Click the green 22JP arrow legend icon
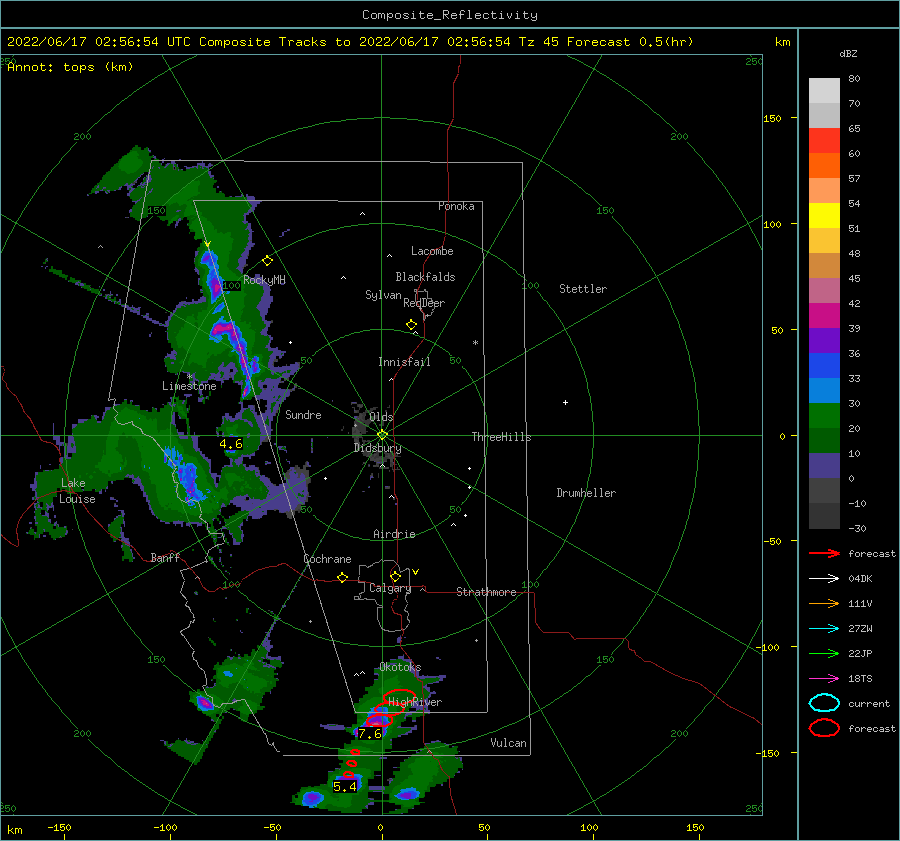The image size is (900, 841). pos(824,653)
